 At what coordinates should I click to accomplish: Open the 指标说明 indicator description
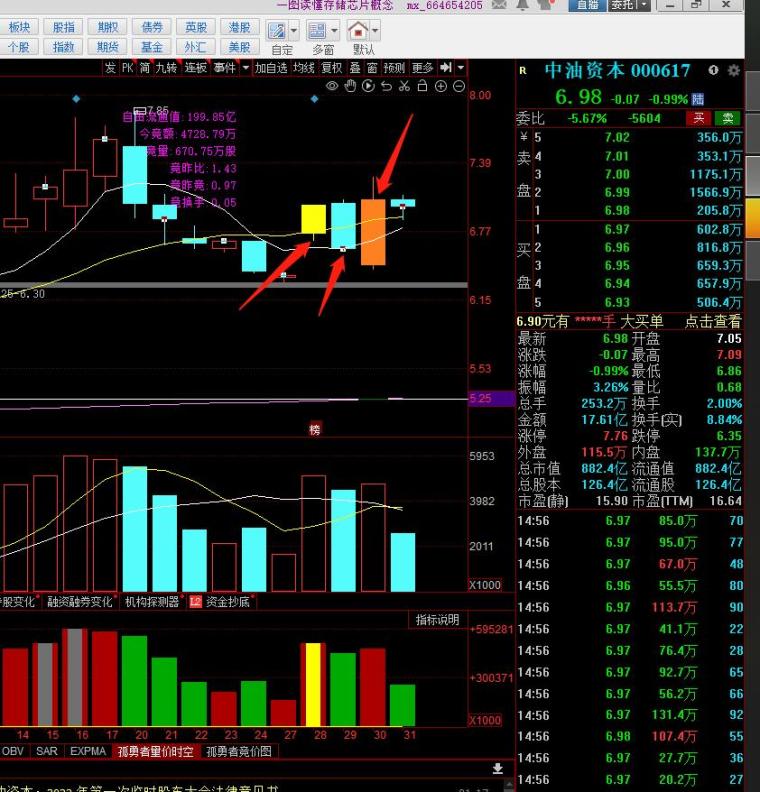point(437,620)
